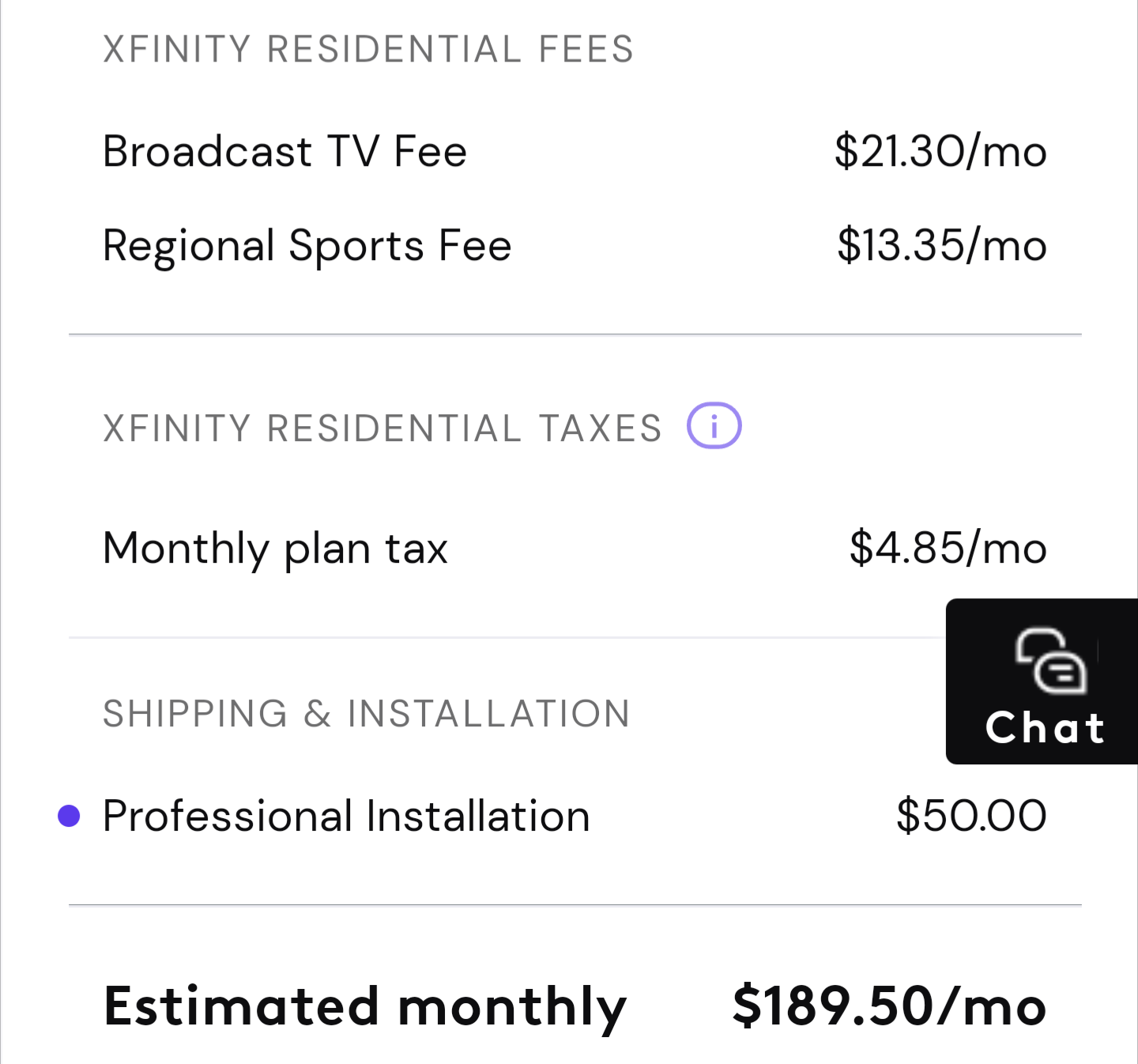Screen dimensions: 1138x1064
Task: Select the $50.00 installation charge
Action: pos(971,816)
